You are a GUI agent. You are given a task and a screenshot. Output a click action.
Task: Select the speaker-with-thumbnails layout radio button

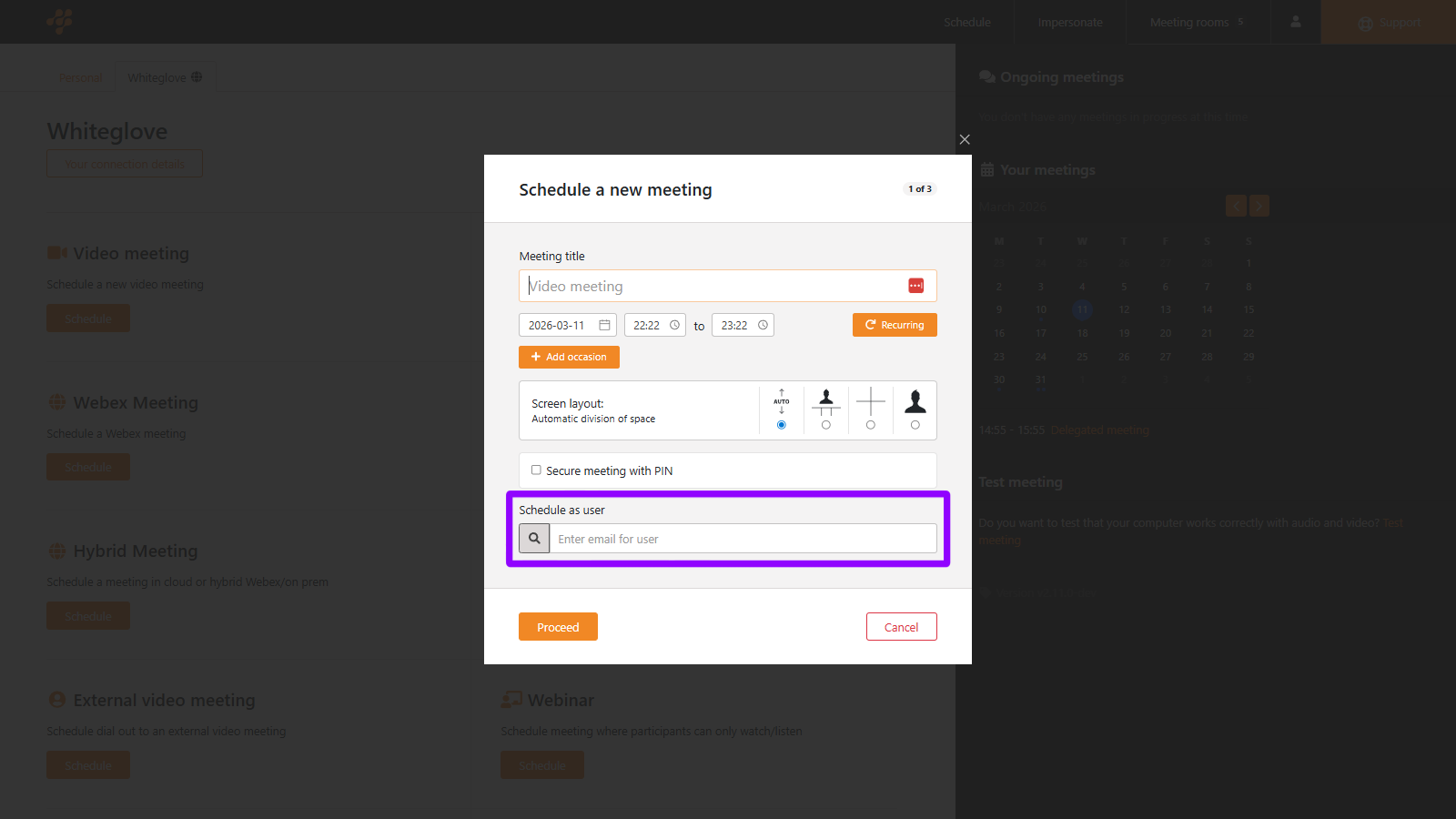(825, 425)
